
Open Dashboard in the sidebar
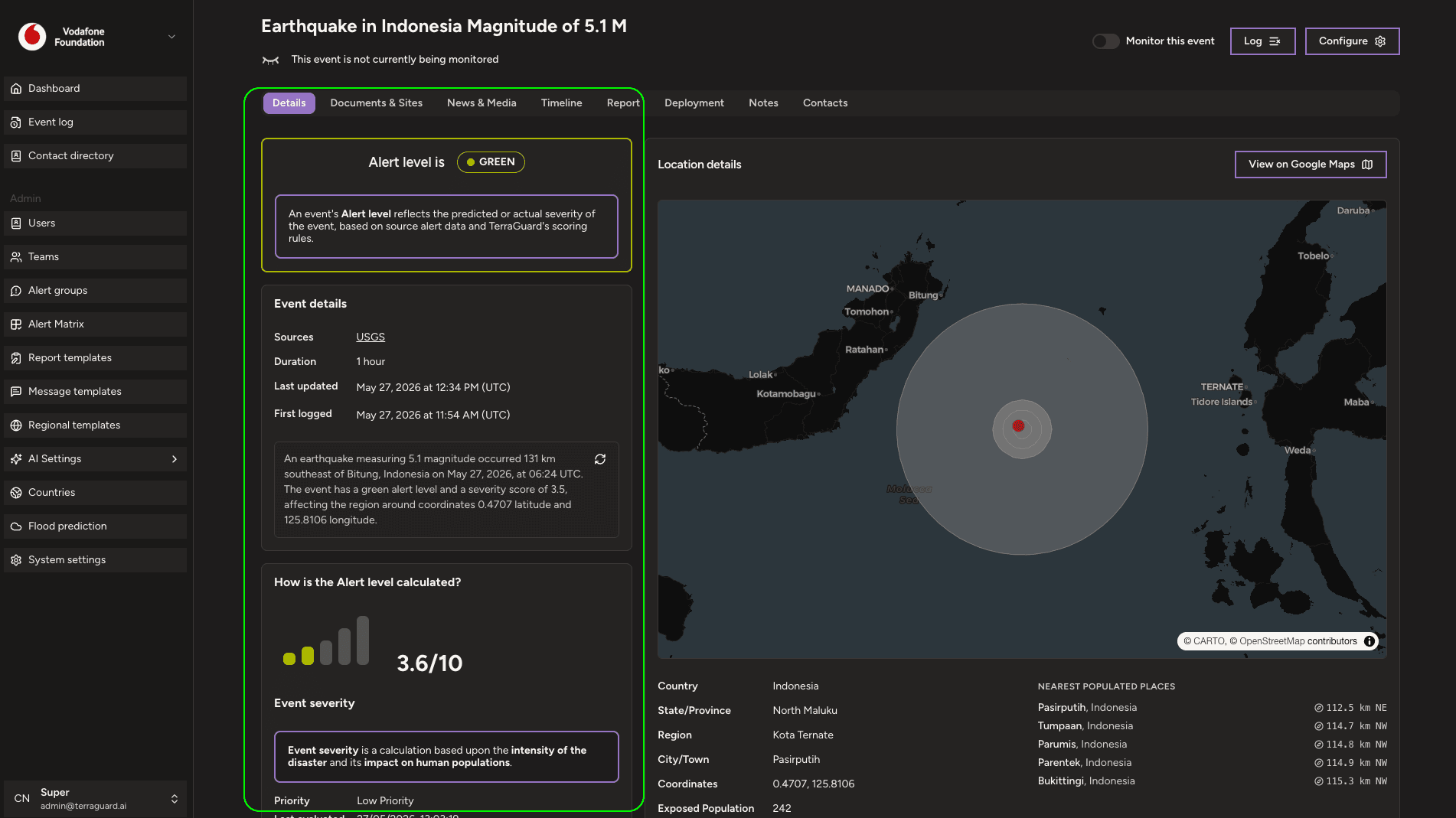click(95, 89)
